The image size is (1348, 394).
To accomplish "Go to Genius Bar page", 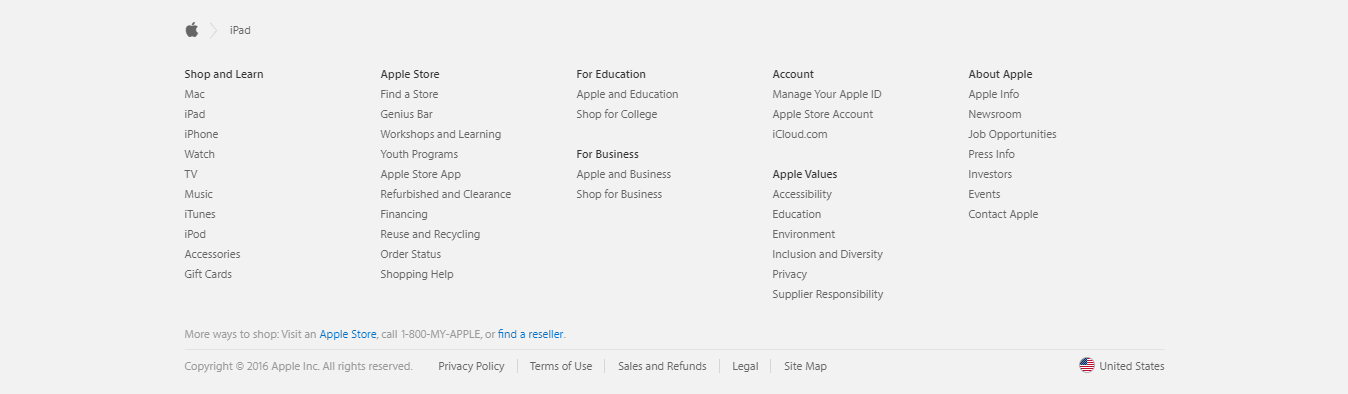I will click(x=406, y=114).
